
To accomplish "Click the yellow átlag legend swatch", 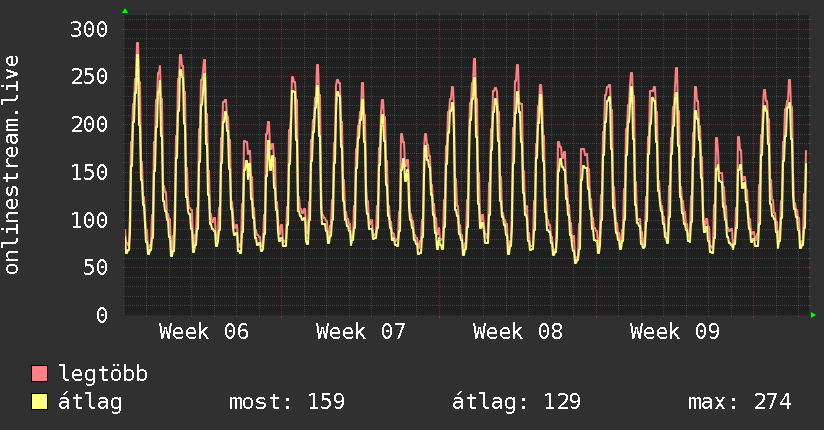I will tap(39, 402).
